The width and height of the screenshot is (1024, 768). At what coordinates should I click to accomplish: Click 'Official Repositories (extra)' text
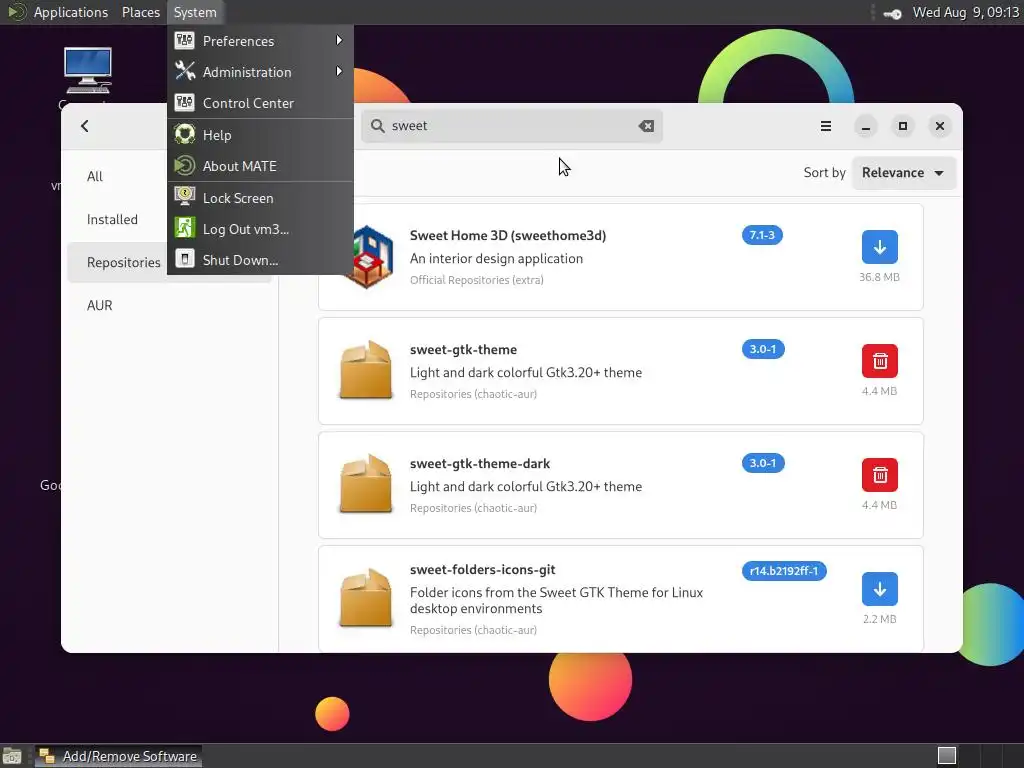click(477, 280)
